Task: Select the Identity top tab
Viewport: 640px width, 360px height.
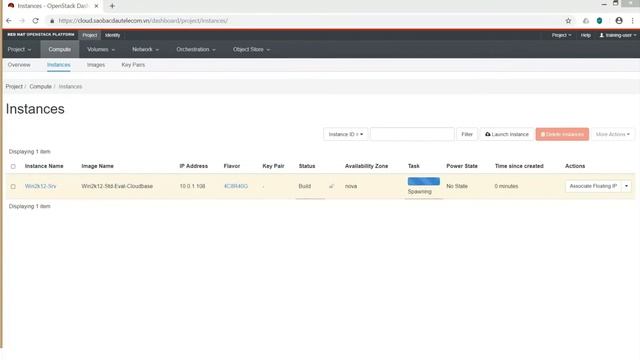Action: point(112,35)
